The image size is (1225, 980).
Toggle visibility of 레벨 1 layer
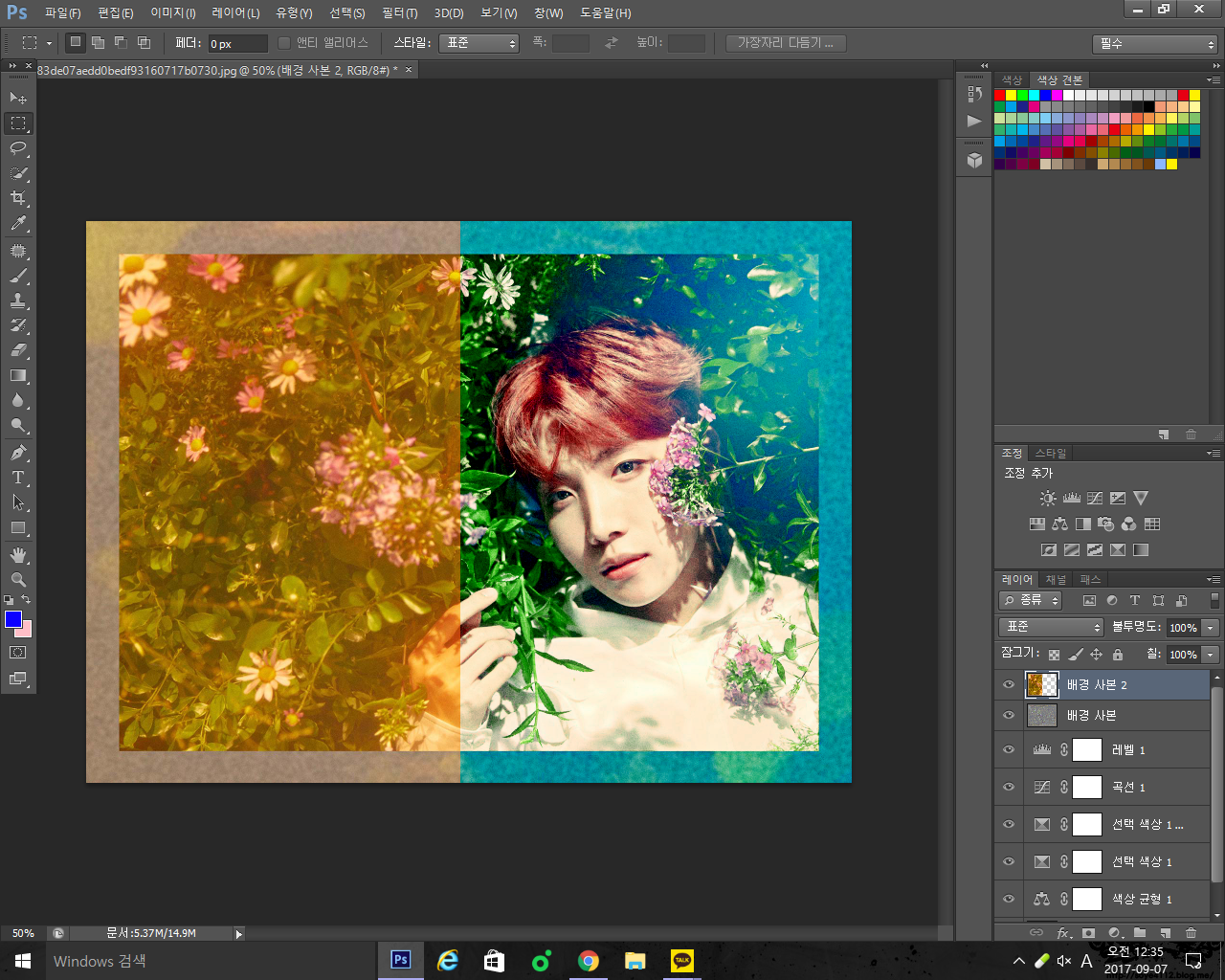tap(1009, 750)
